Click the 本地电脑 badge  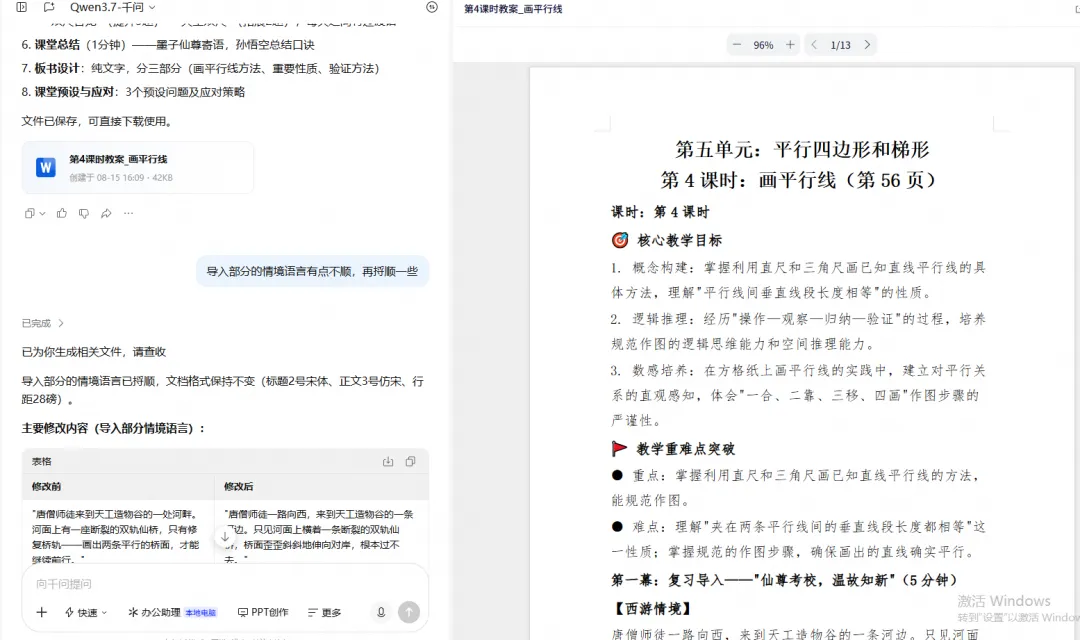200,612
